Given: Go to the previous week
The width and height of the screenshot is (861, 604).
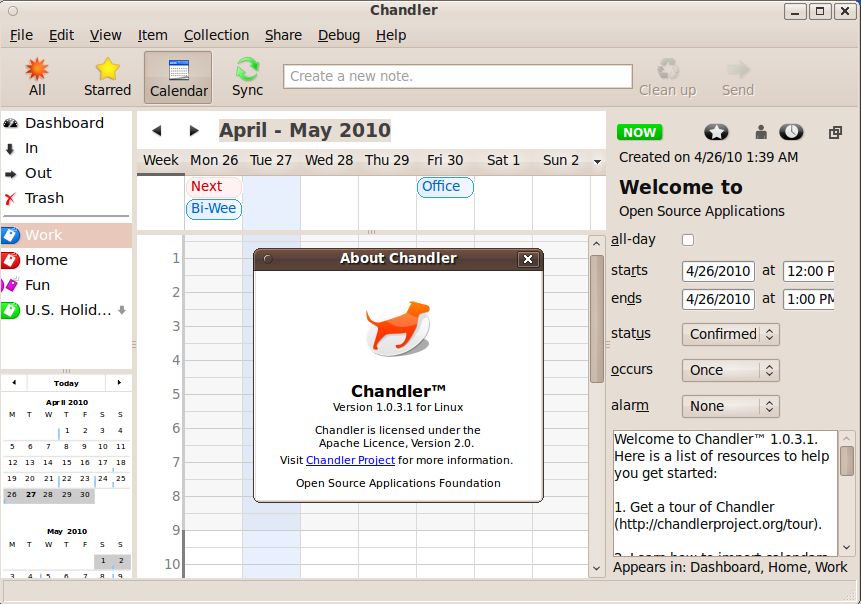Looking at the screenshot, I should 157,131.
